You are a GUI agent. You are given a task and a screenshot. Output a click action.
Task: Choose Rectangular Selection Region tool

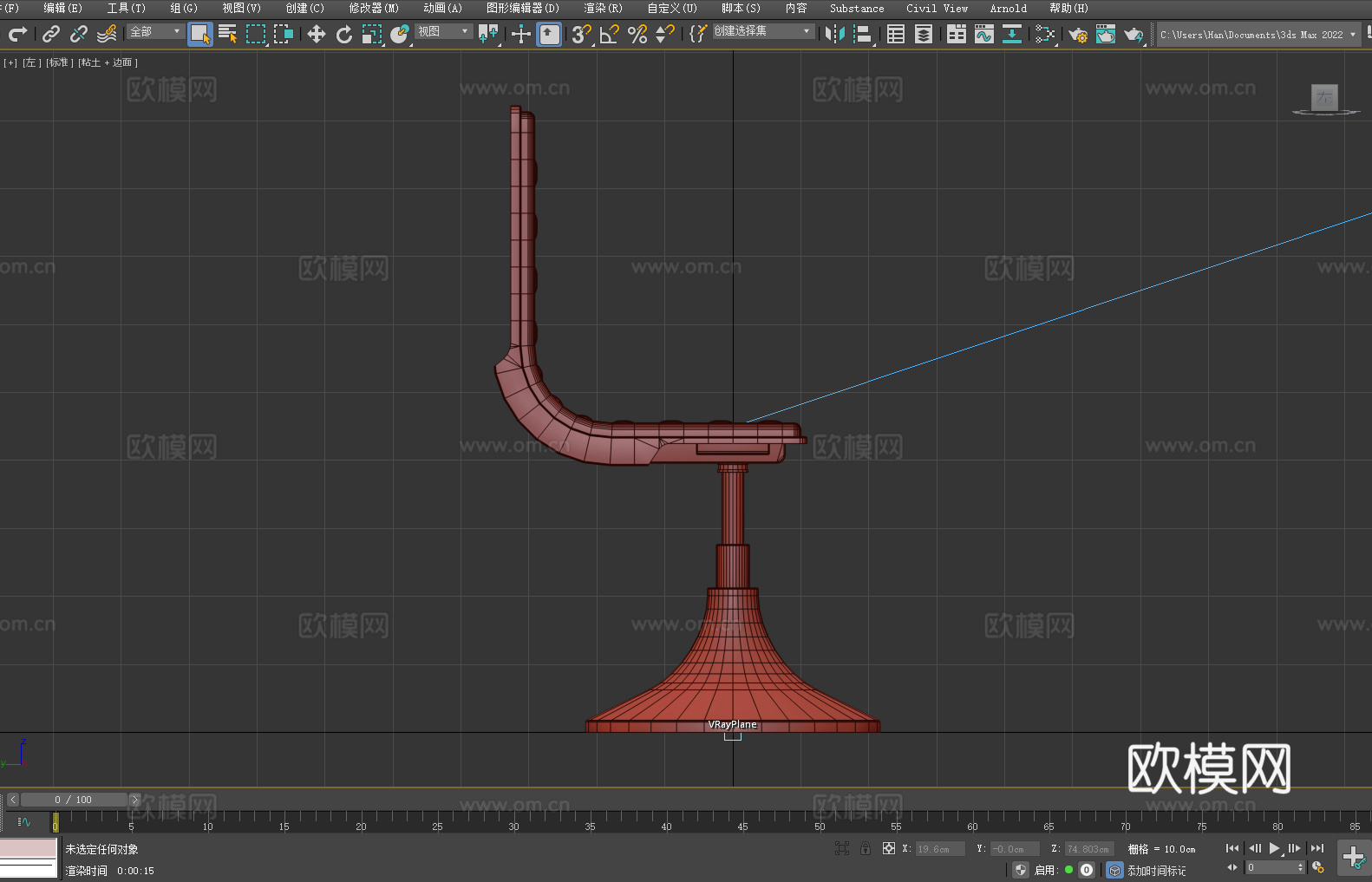click(256, 34)
